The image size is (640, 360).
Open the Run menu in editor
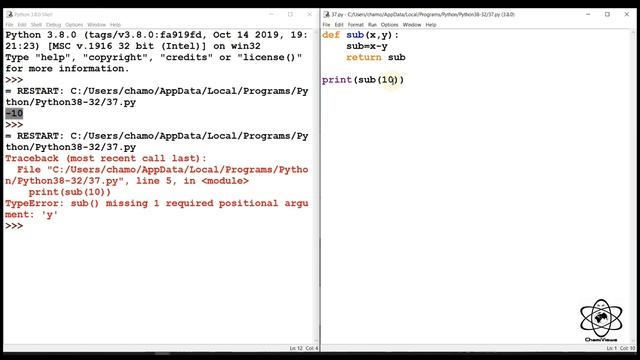[x=372, y=25]
